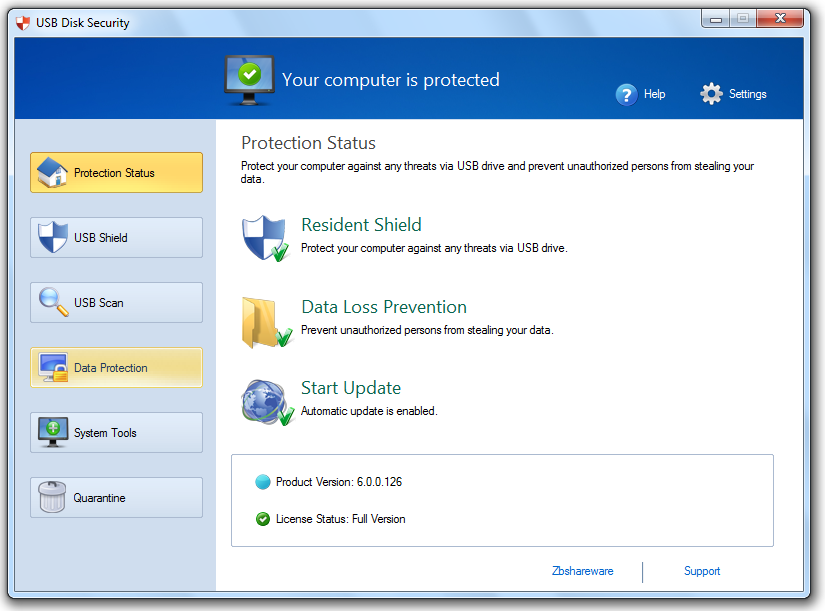Image resolution: width=825 pixels, height=611 pixels.
Task: Click the blue question mark Help icon
Action: click(626, 95)
